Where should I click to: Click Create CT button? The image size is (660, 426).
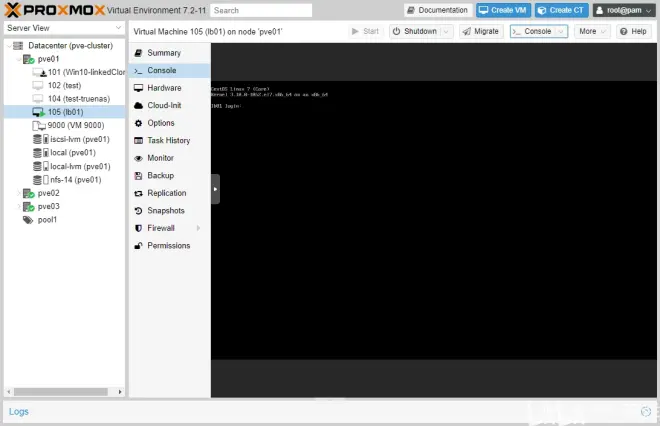point(562,10)
